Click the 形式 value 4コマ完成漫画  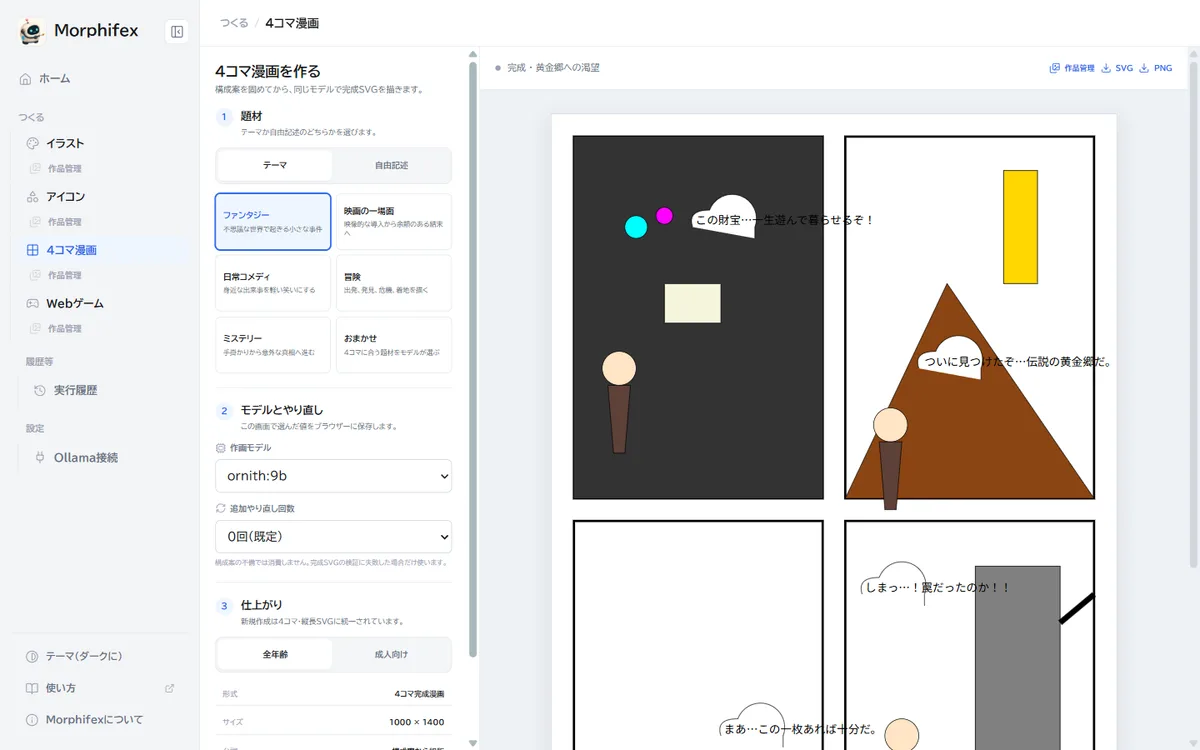[x=420, y=694]
